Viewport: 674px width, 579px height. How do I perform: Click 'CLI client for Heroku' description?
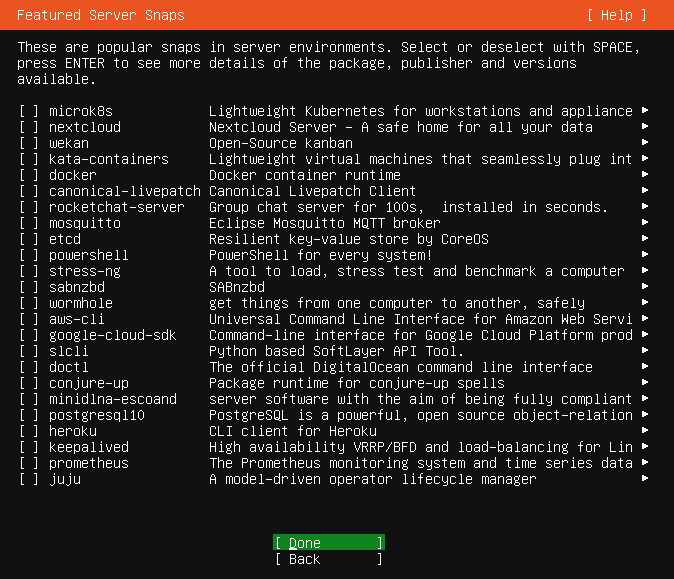[293, 431]
